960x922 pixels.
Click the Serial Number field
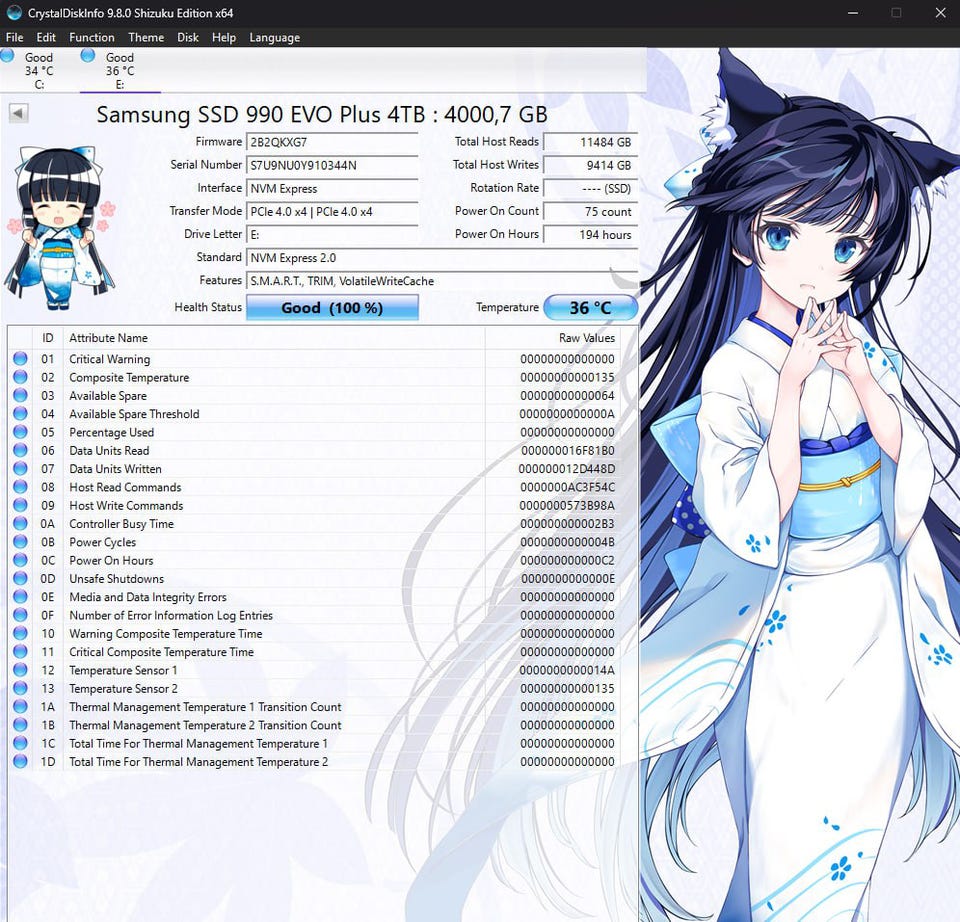pos(332,165)
